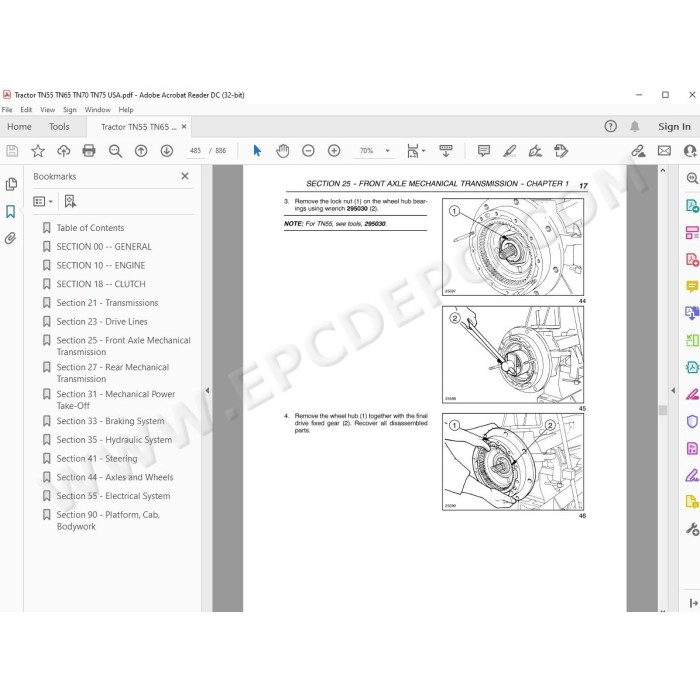Image resolution: width=700 pixels, height=700 pixels.
Task: Open the Help question mark icon
Action: [x=610, y=126]
